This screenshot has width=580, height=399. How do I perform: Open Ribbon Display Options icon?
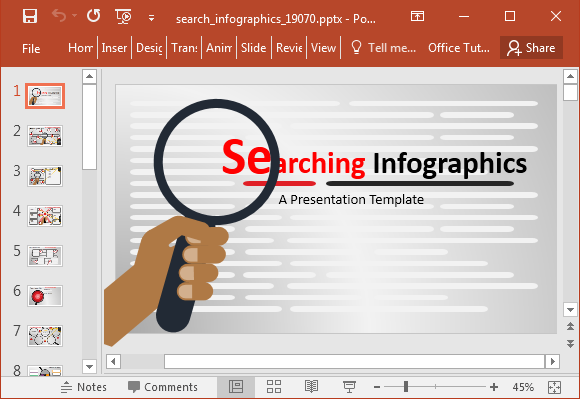417,16
